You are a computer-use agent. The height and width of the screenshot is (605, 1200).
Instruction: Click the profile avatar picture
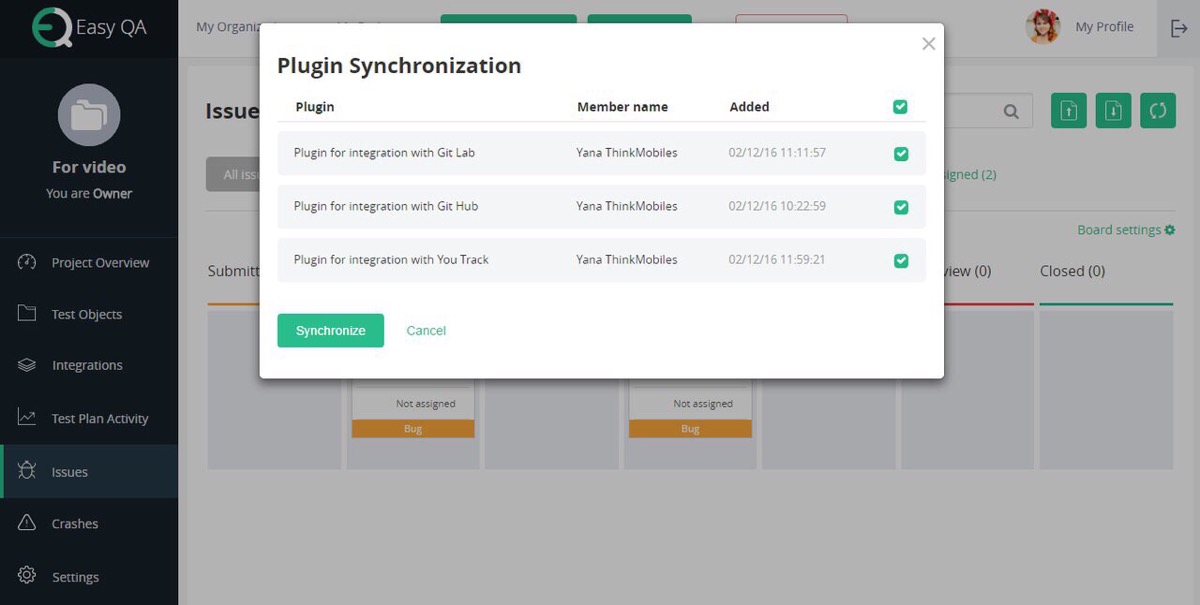coord(1043,27)
